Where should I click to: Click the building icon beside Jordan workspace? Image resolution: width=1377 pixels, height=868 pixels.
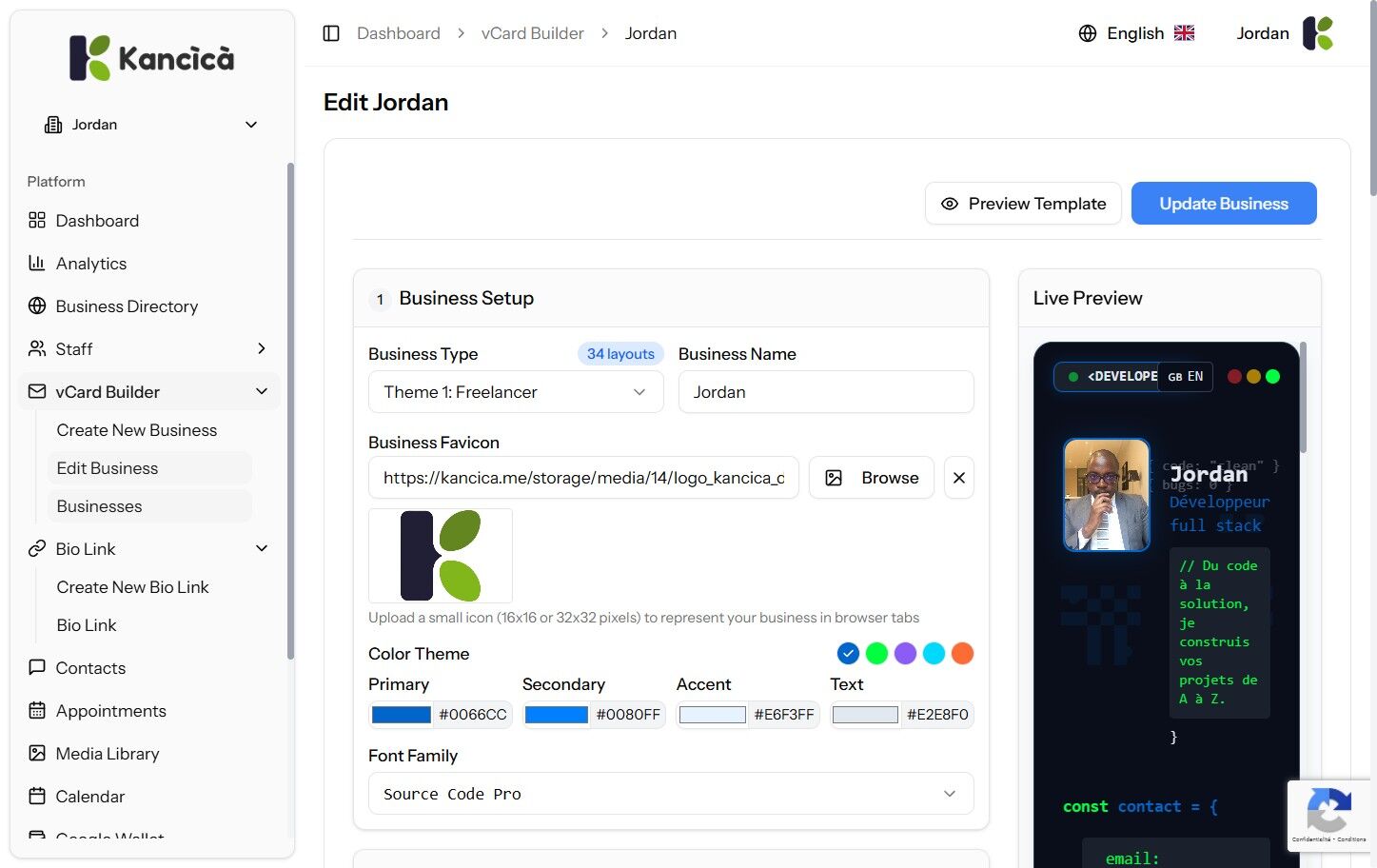click(53, 125)
